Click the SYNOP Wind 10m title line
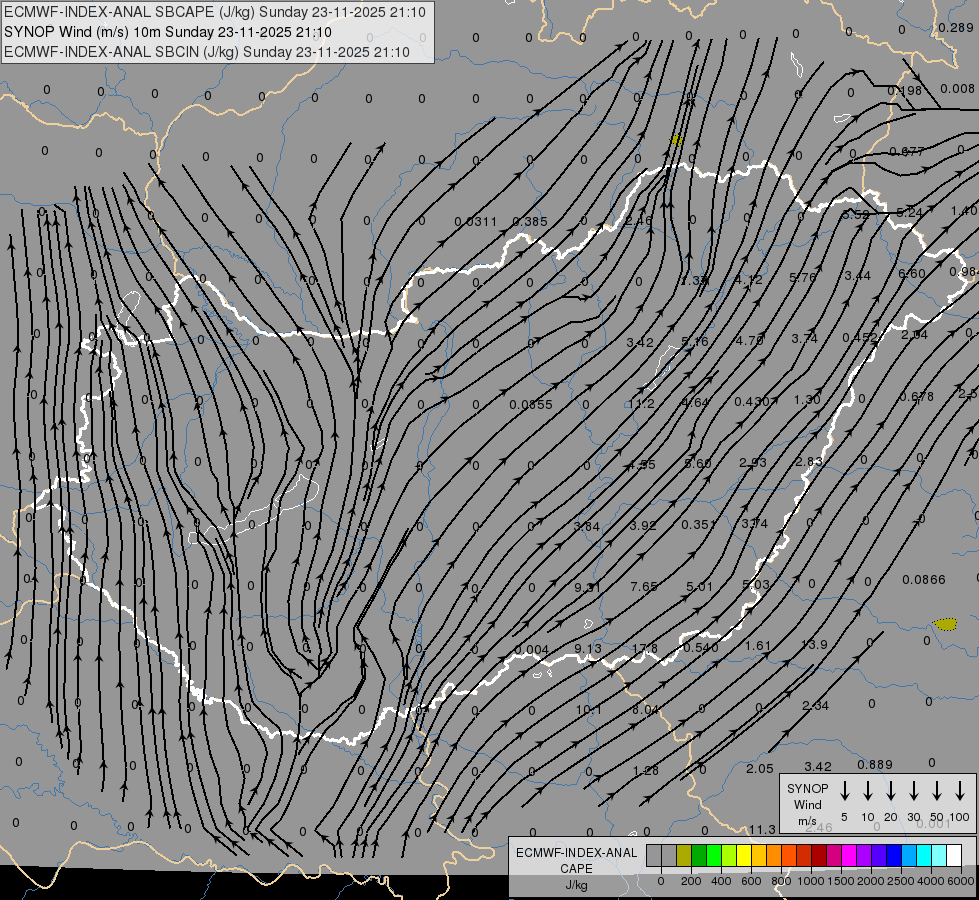The width and height of the screenshot is (979, 900). [167, 32]
